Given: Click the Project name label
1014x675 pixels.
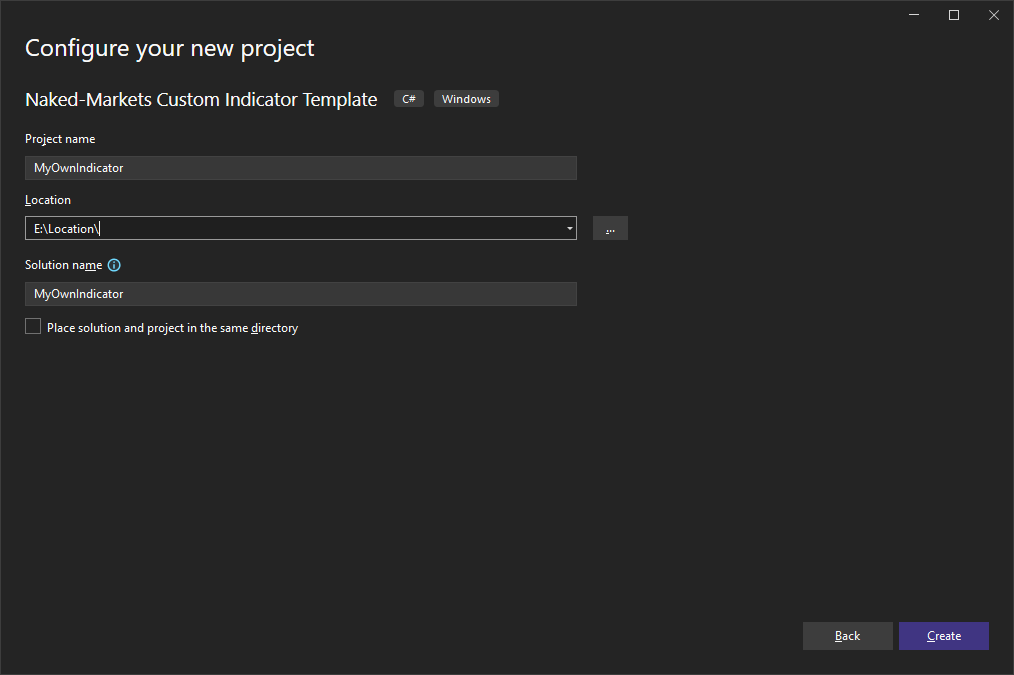Looking at the screenshot, I should click(60, 139).
